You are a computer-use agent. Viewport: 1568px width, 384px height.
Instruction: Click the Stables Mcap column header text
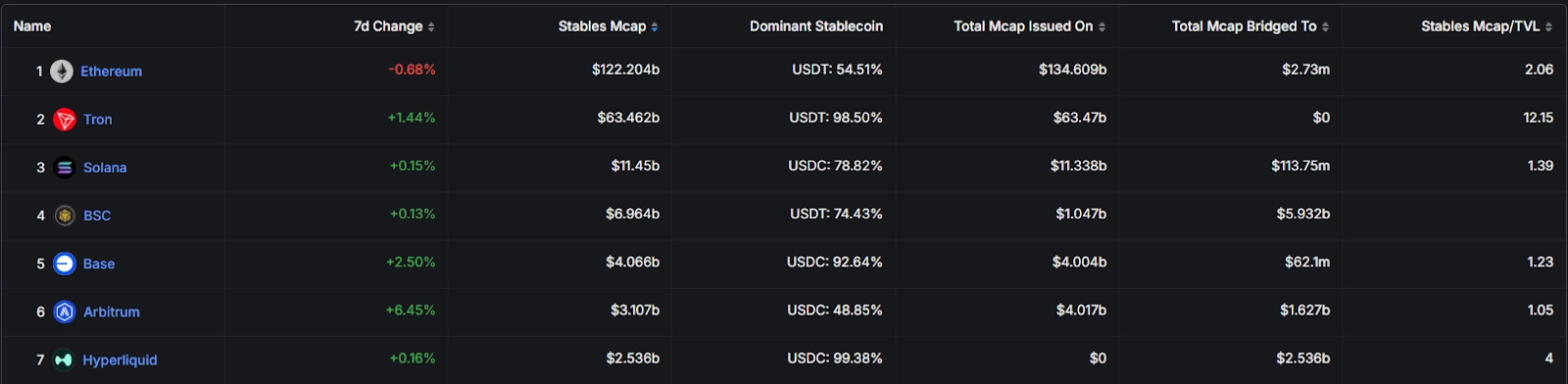pyautogui.click(x=602, y=26)
